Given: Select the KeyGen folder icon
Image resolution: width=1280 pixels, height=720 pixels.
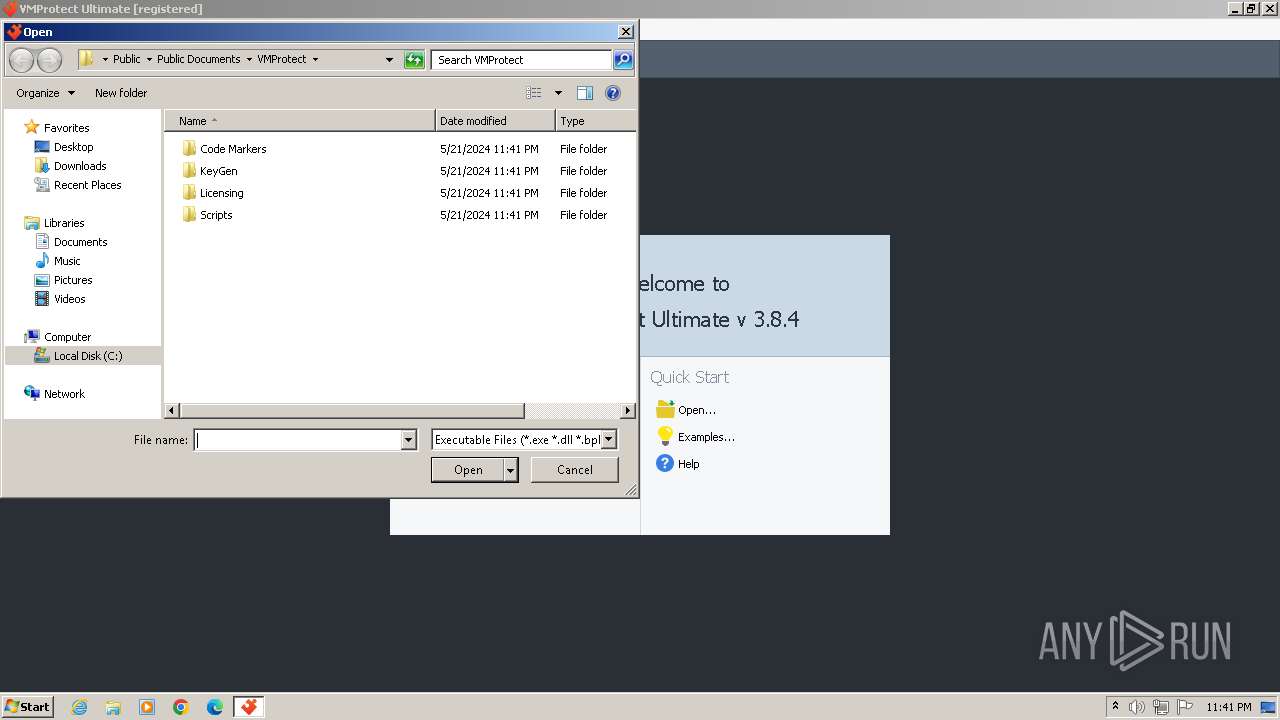Looking at the screenshot, I should 189,170.
